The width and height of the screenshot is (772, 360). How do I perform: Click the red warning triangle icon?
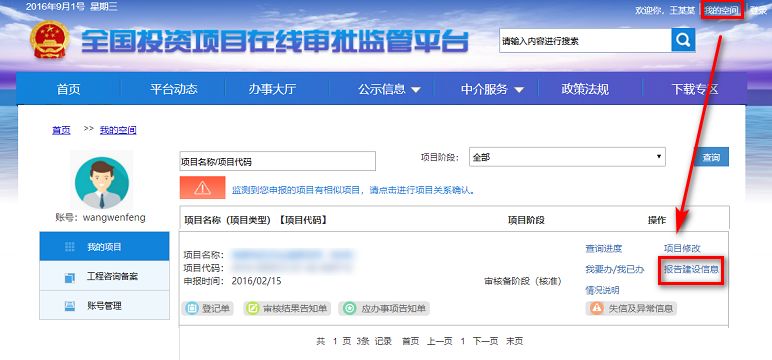(x=202, y=188)
